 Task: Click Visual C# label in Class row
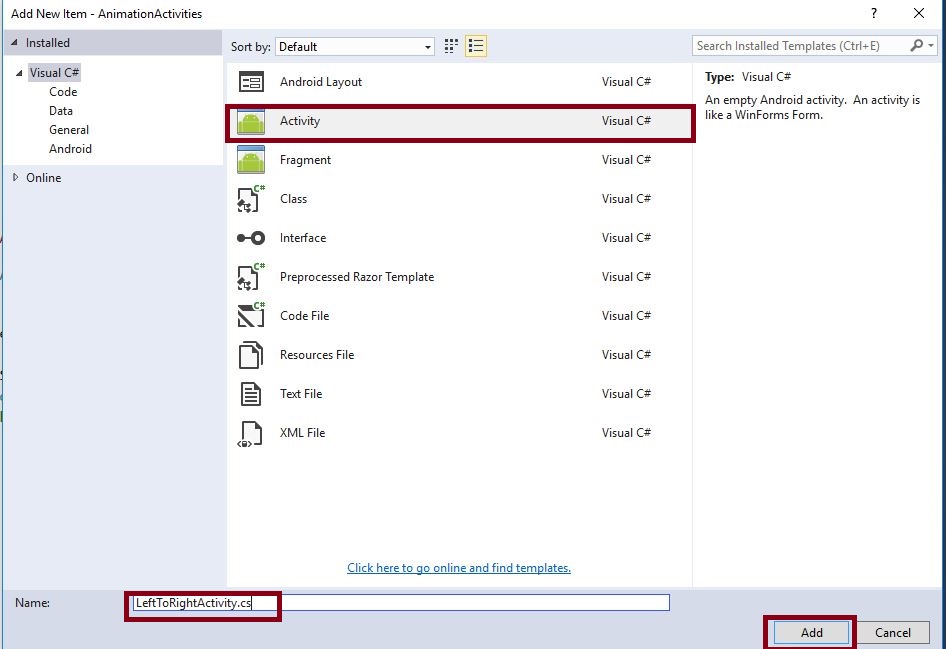click(x=626, y=199)
